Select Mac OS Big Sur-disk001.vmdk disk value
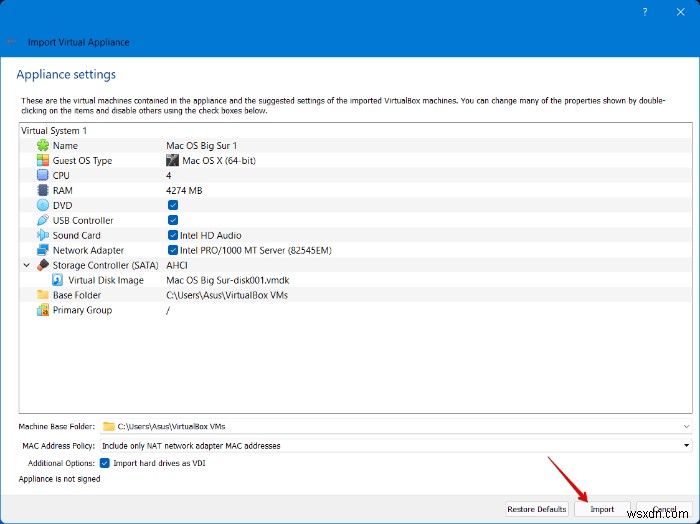Viewport: 700px width, 524px height. click(x=228, y=280)
